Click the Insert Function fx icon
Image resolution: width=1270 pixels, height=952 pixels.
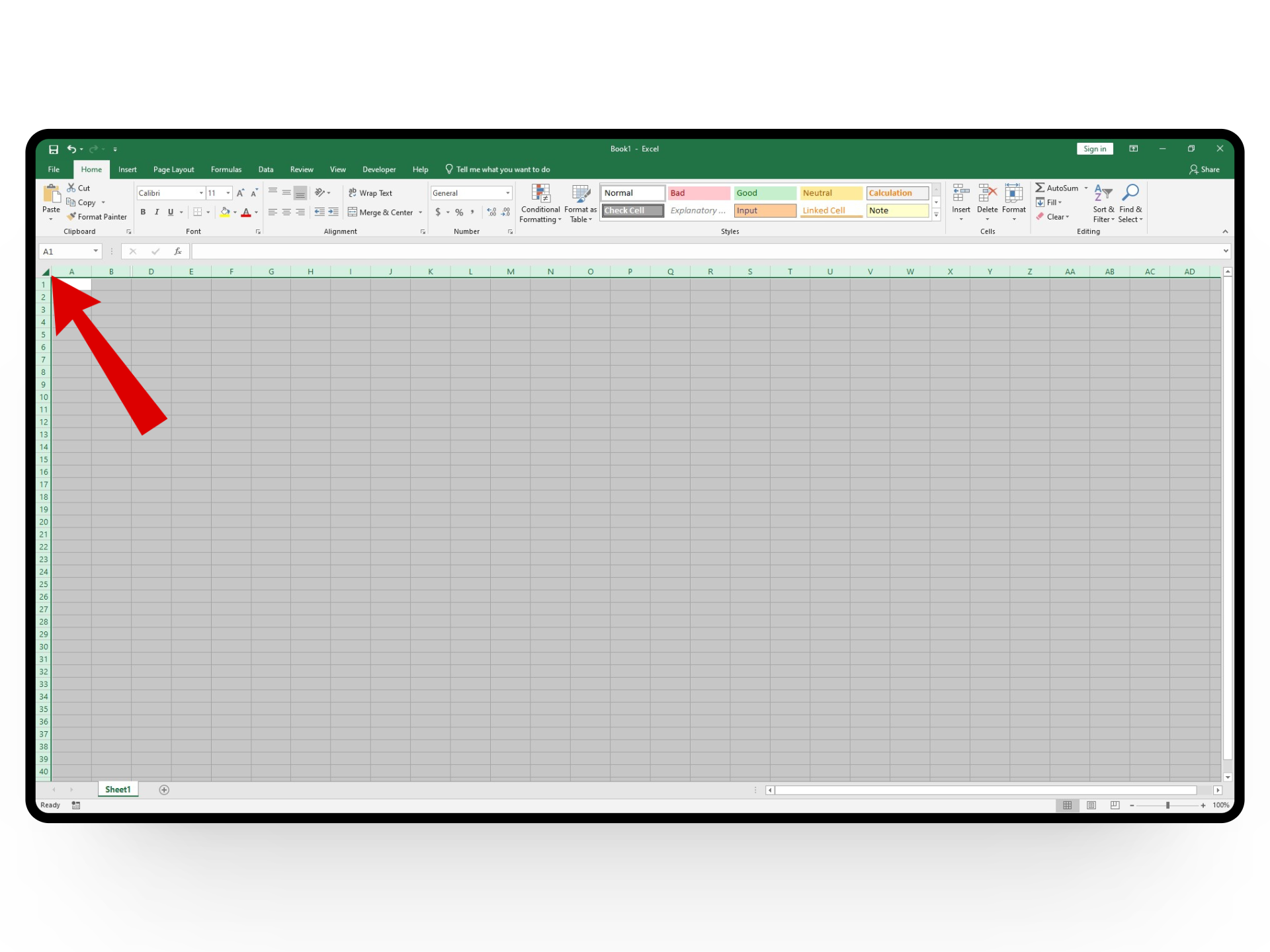point(177,251)
